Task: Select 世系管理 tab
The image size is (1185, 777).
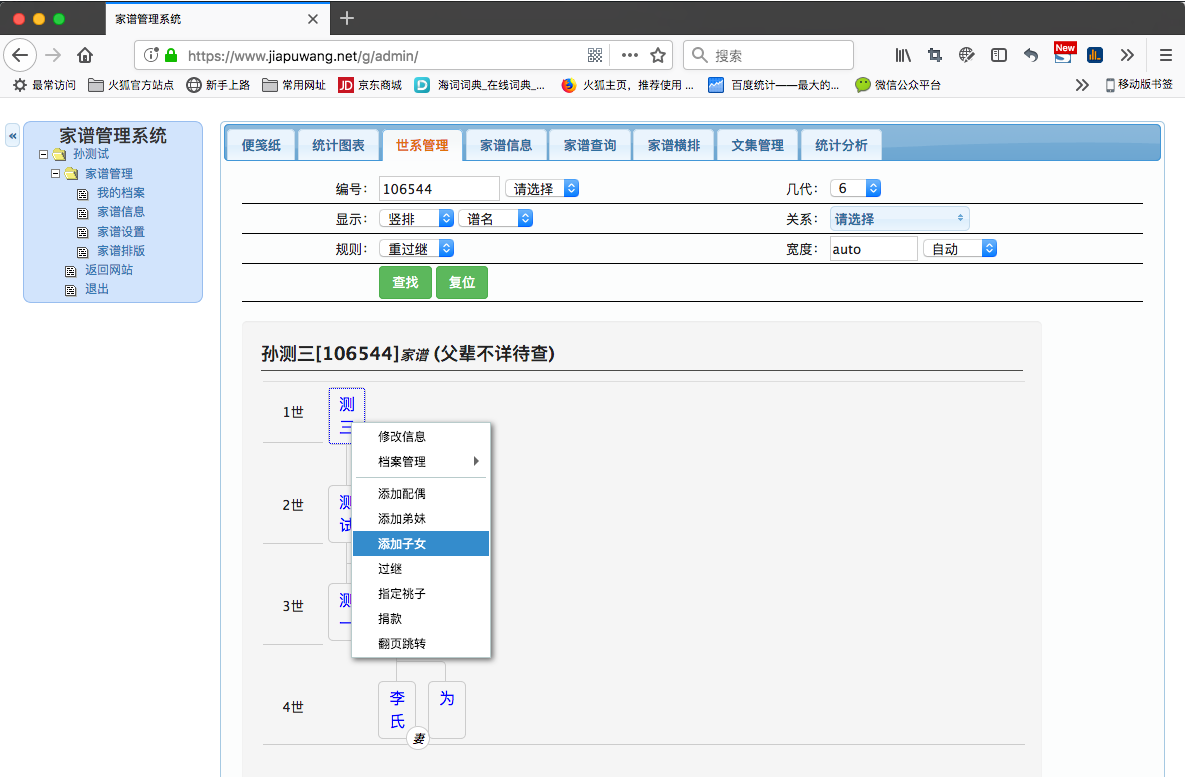Action: tap(422, 145)
